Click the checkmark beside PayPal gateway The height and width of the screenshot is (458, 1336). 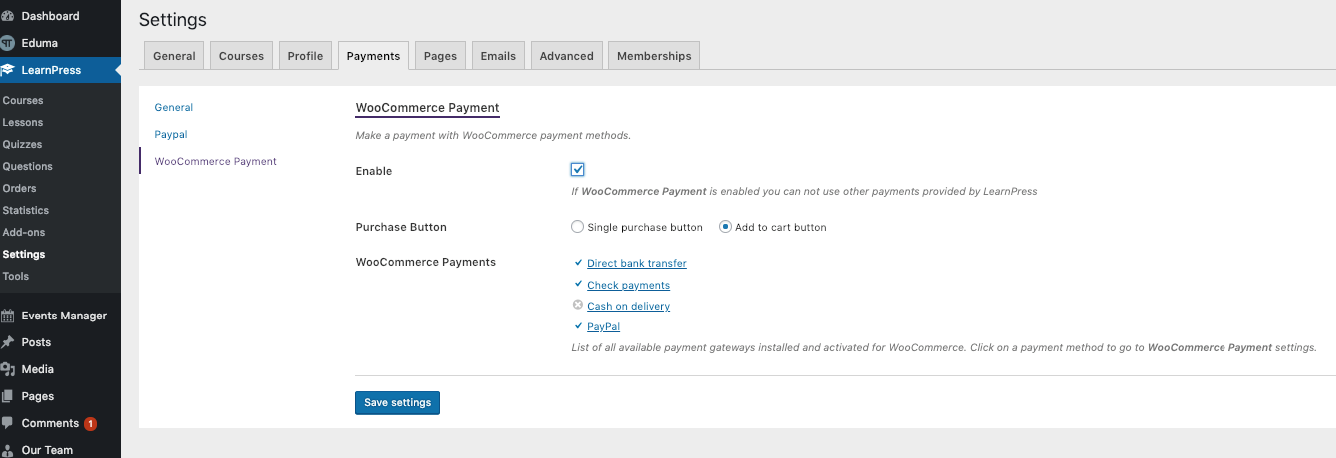(578, 326)
